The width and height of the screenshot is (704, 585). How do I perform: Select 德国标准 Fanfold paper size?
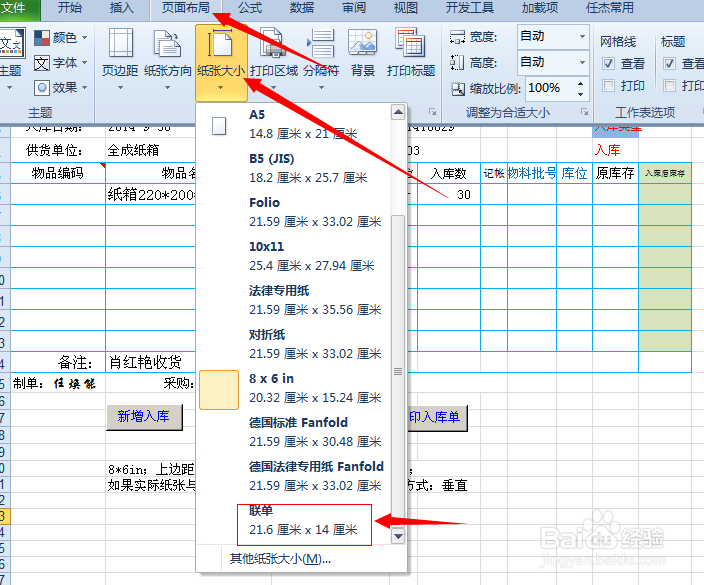coord(294,432)
